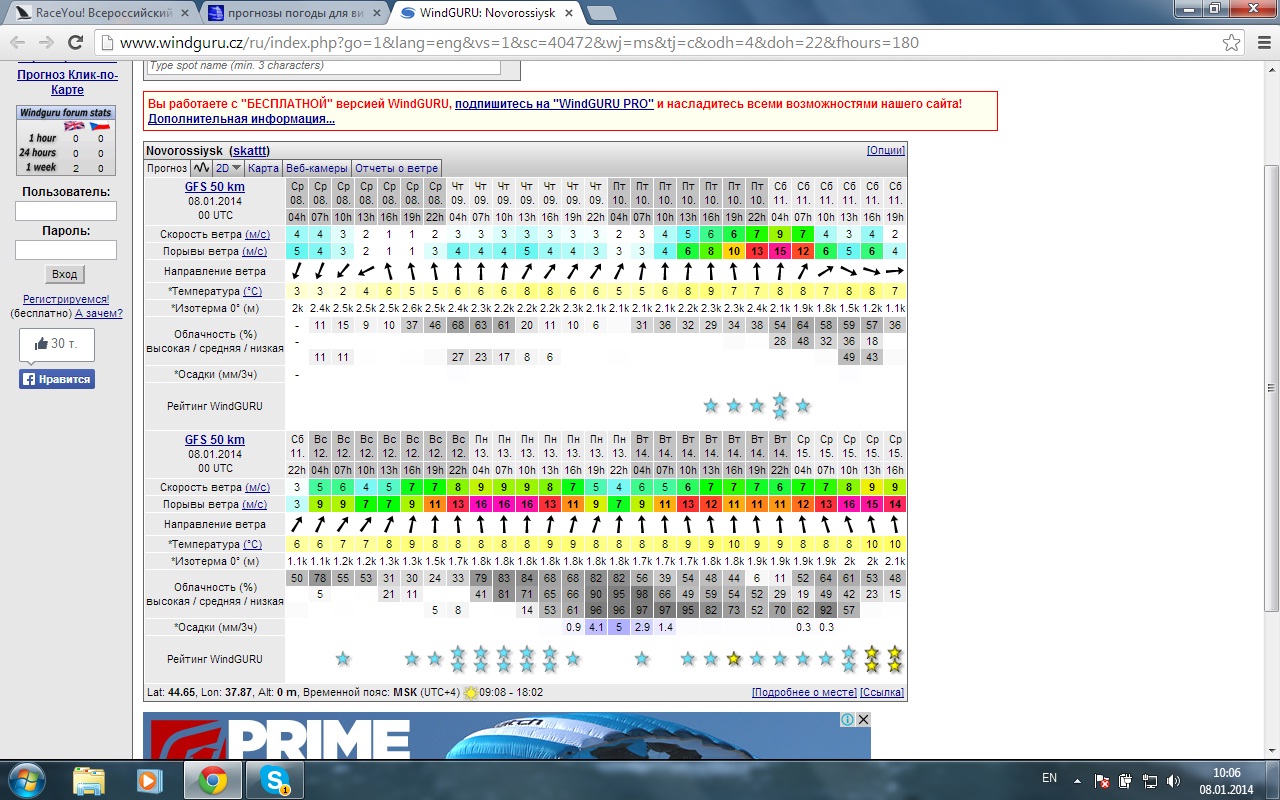The width and height of the screenshot is (1280, 800).
Task: Click the 0.9 precipitation value
Action: 573,627
